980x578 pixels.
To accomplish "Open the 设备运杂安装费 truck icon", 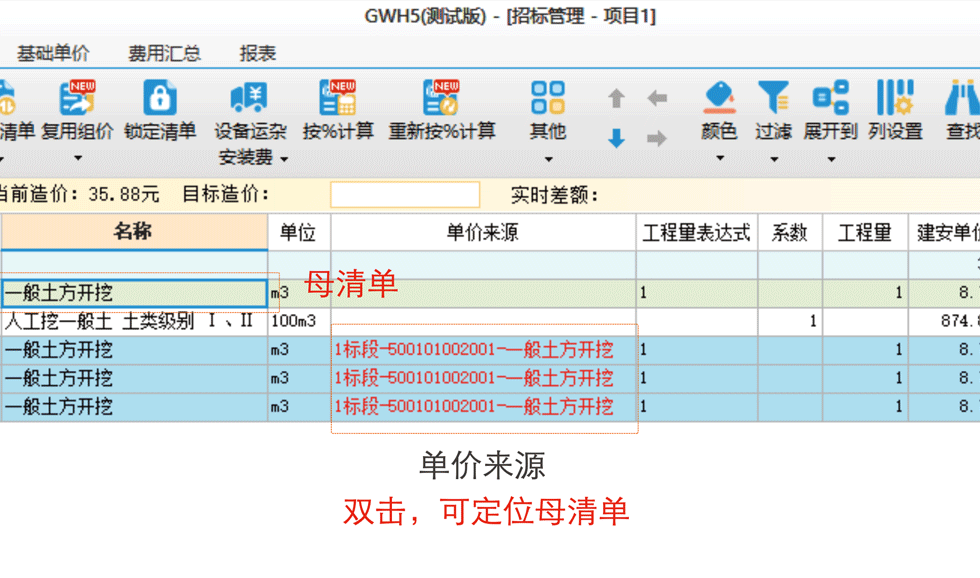I will tap(249, 98).
